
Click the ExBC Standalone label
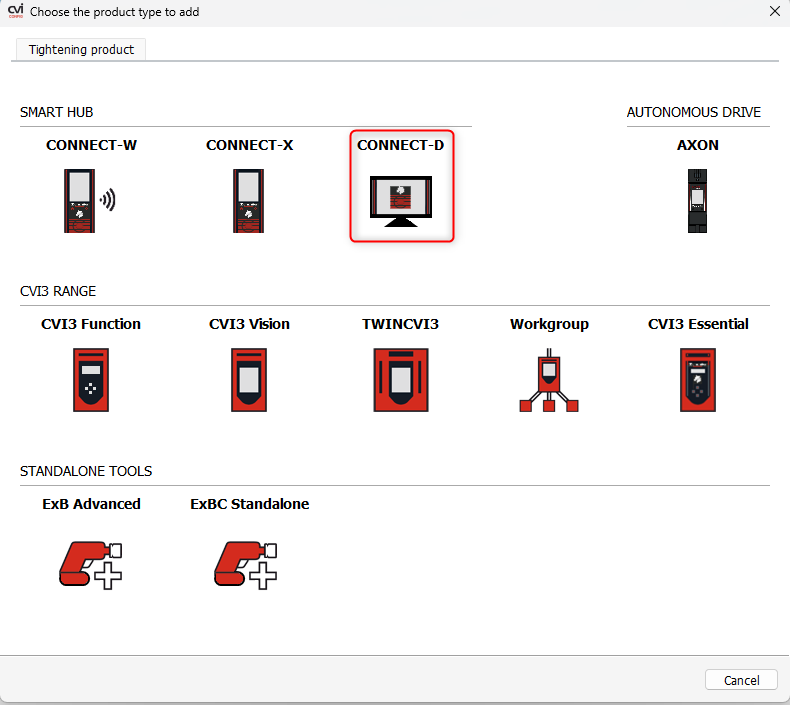250,504
